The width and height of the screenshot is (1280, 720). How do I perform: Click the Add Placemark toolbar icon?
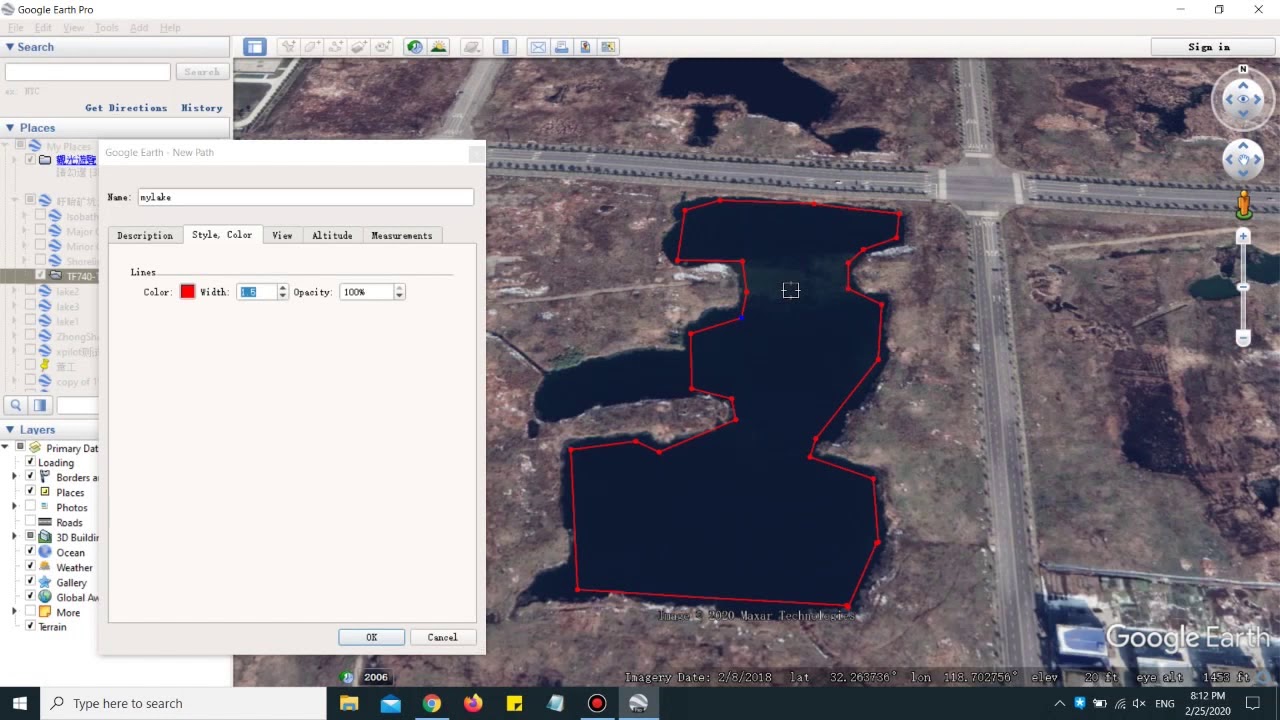pos(288,47)
